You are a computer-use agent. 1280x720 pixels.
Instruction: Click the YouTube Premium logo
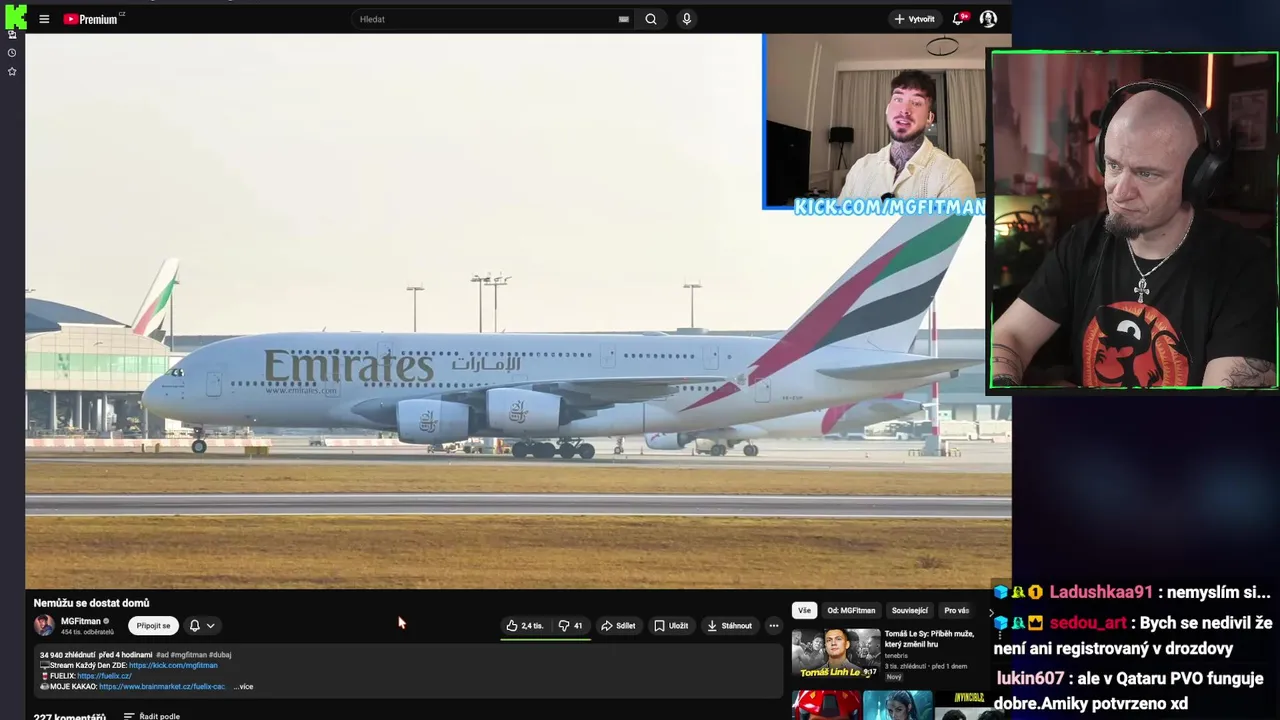point(91,19)
